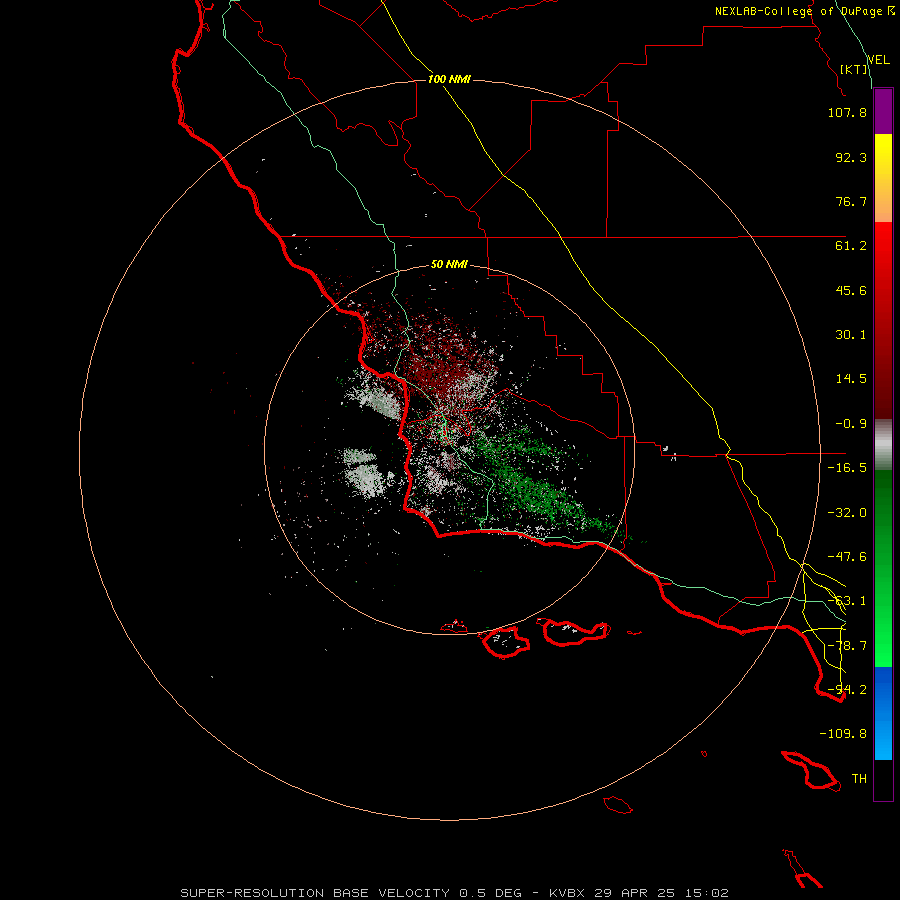Screen dimensions: 900x900
Task: Click the TH threshold label
Action: click(859, 779)
